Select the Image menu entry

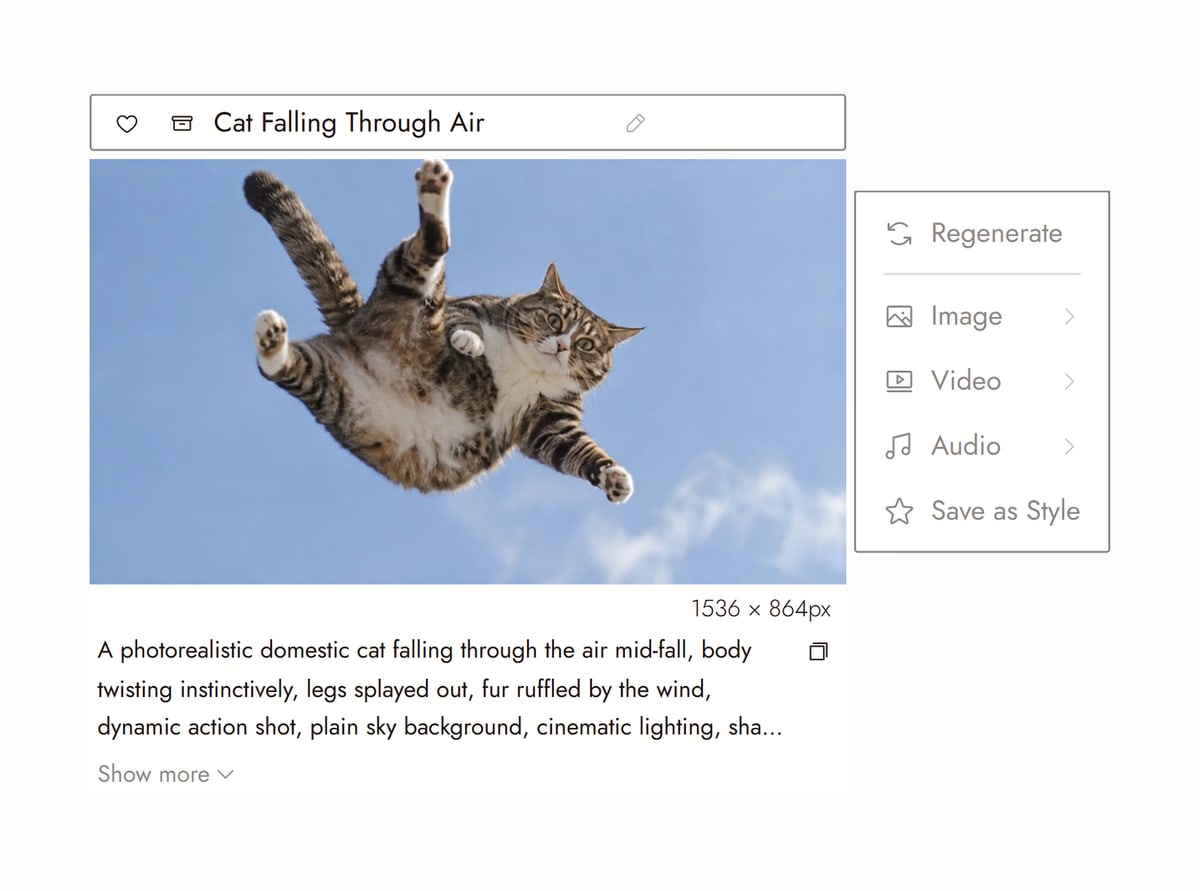pyautogui.click(x=982, y=317)
